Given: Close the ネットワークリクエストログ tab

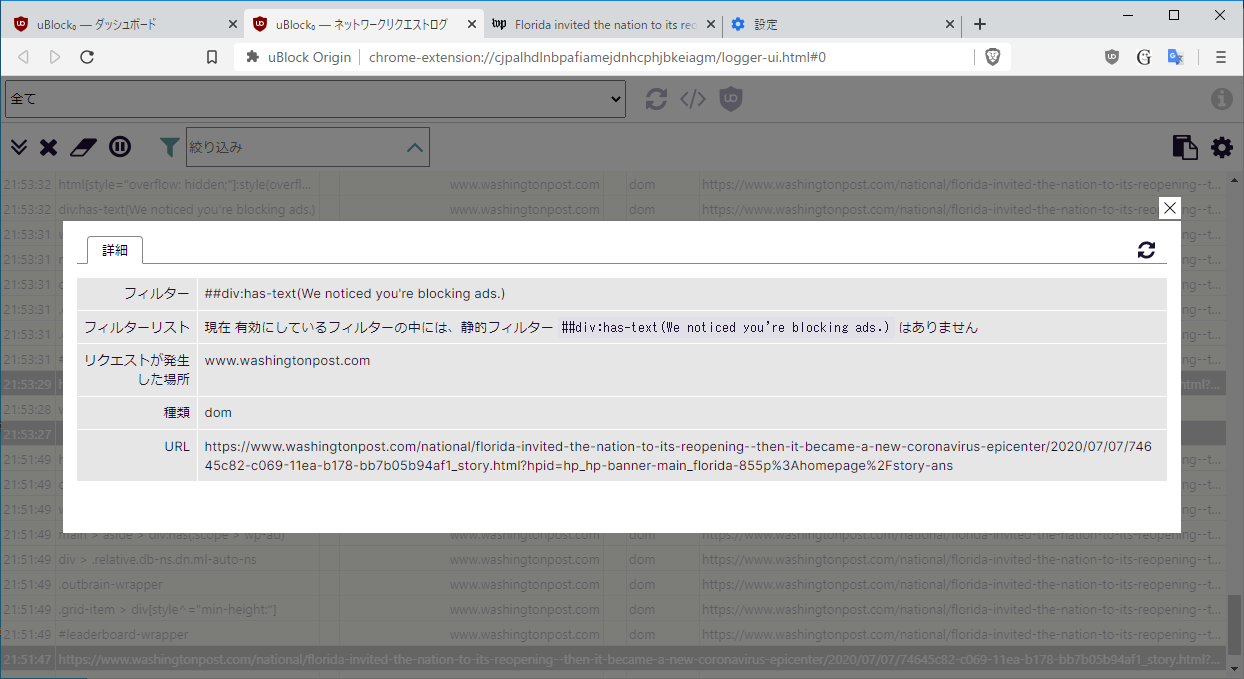Looking at the screenshot, I should pyautogui.click(x=472, y=24).
